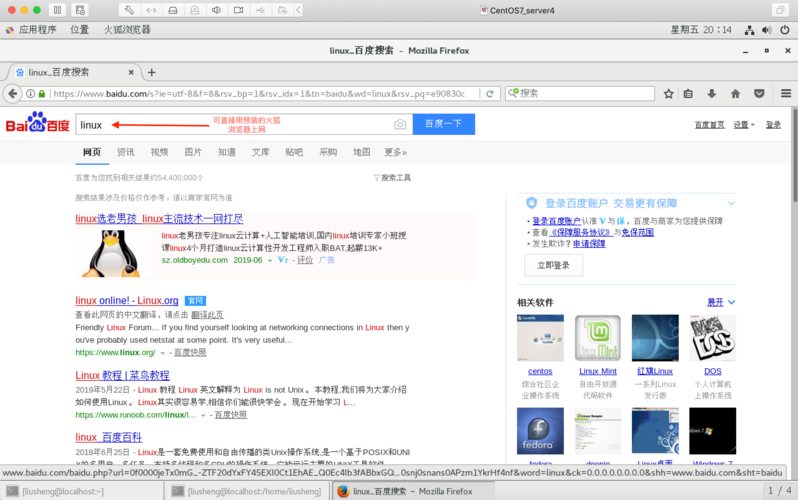Switch to the 文库 search tab
The height and width of the screenshot is (500, 798).
pyautogui.click(x=261, y=152)
